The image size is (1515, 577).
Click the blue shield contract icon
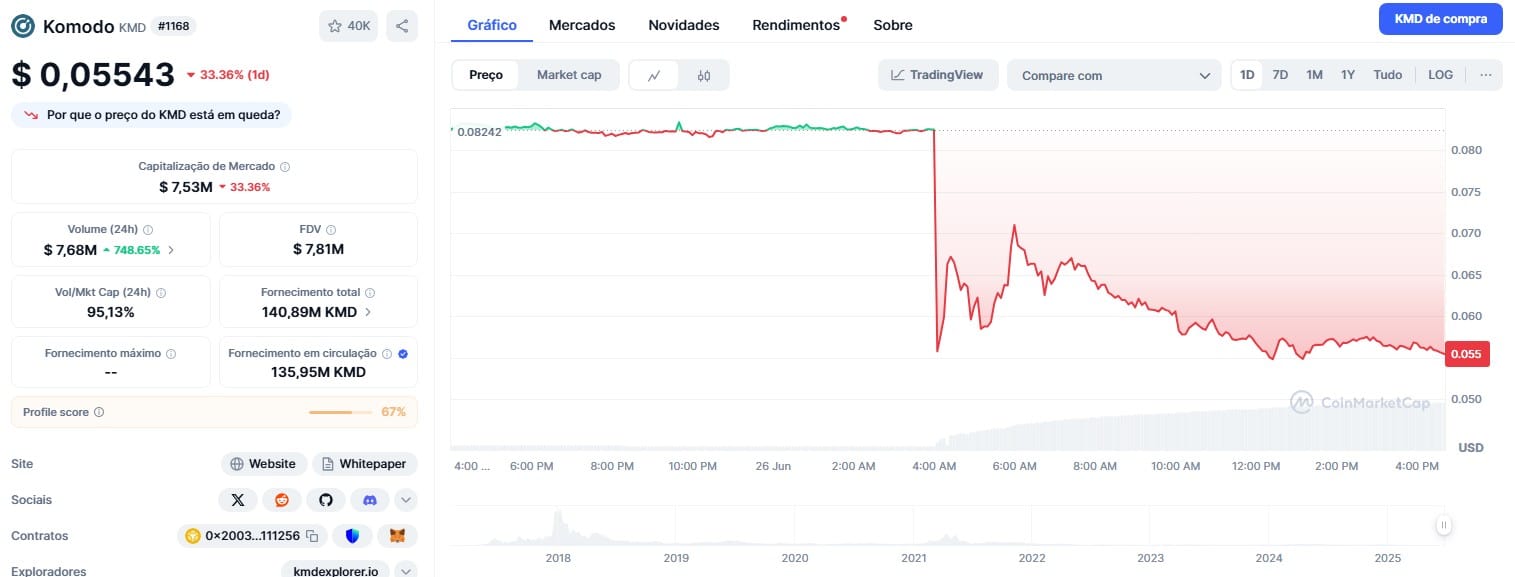(x=352, y=536)
